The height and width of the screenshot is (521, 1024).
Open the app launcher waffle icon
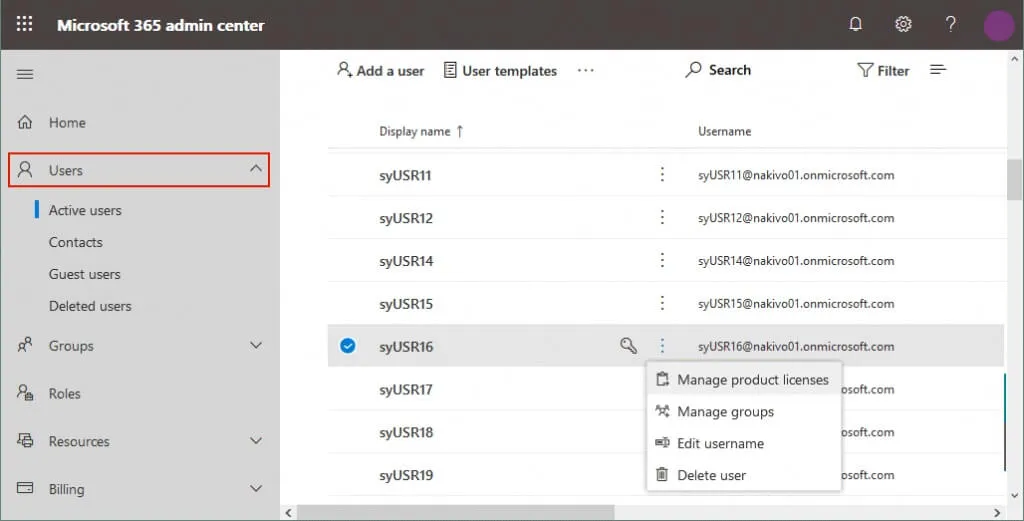25,25
